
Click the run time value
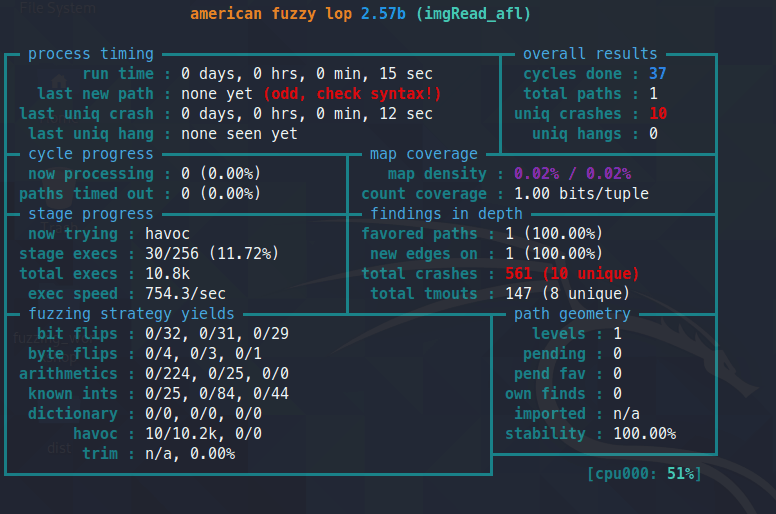pos(306,74)
